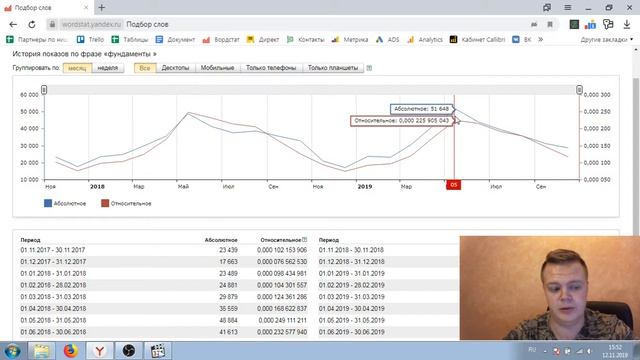Viewport: 640px width, 360px height.
Task: Grab the right chart range handle
Action: click(x=579, y=90)
